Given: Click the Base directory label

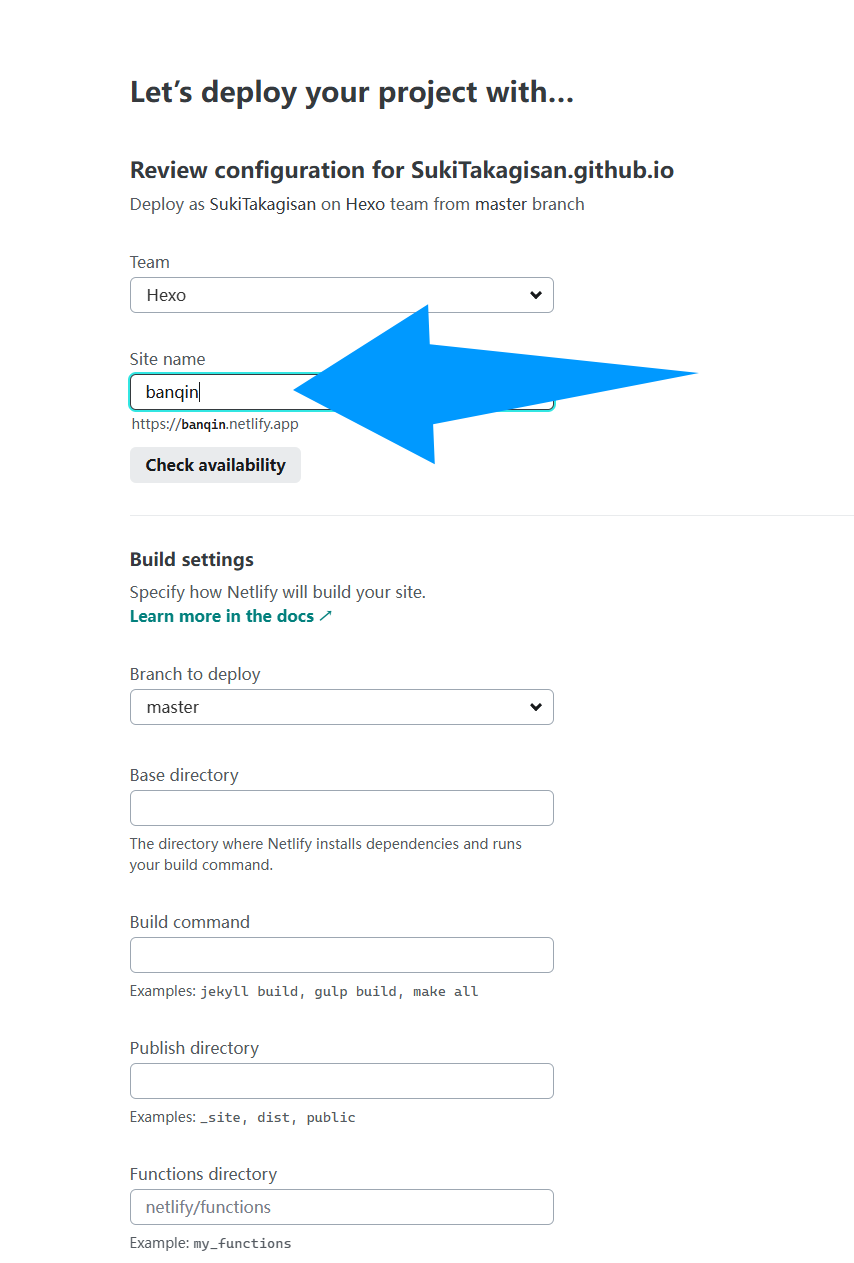Looking at the screenshot, I should tap(184, 775).
